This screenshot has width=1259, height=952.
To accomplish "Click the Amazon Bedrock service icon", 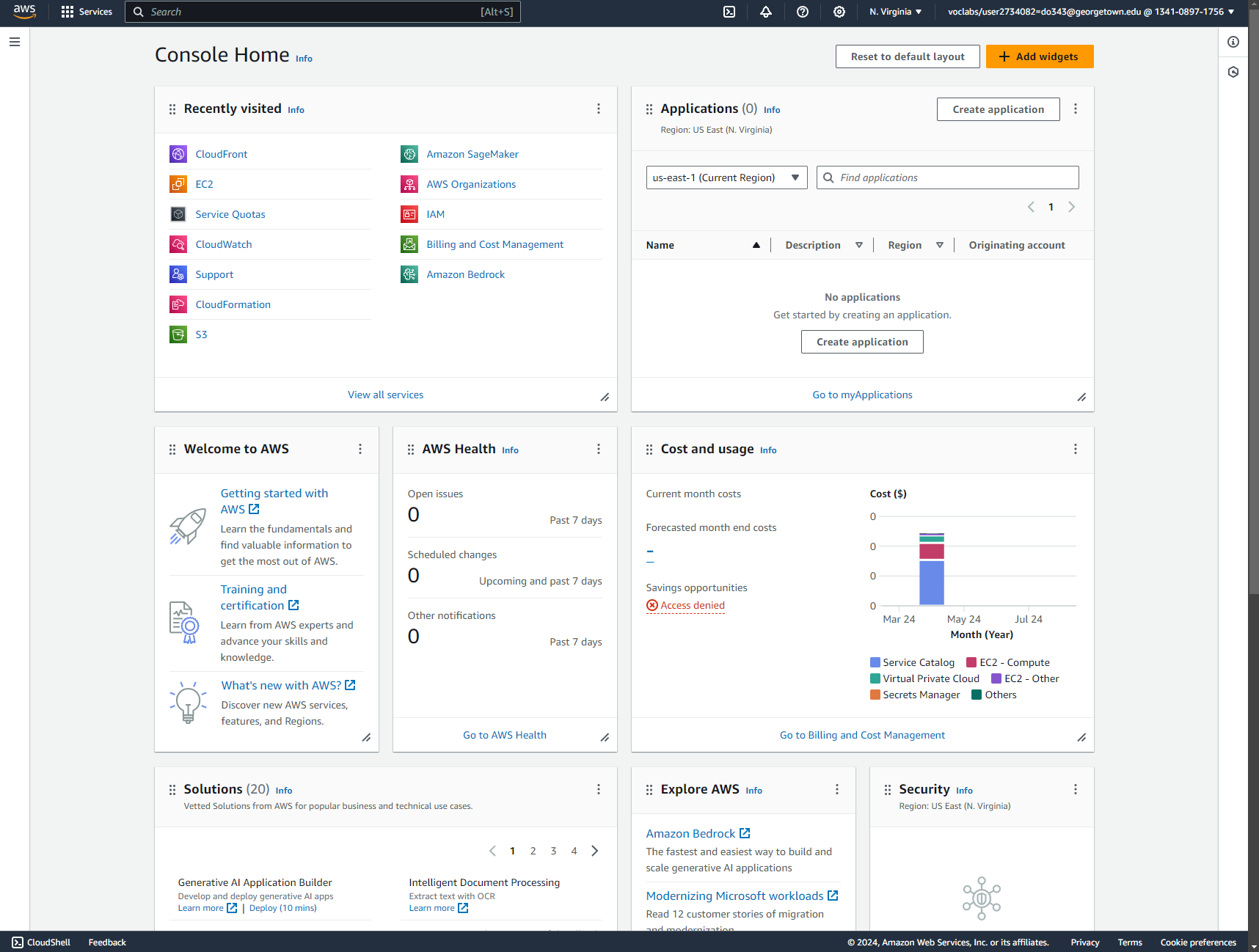I will pyautogui.click(x=409, y=274).
